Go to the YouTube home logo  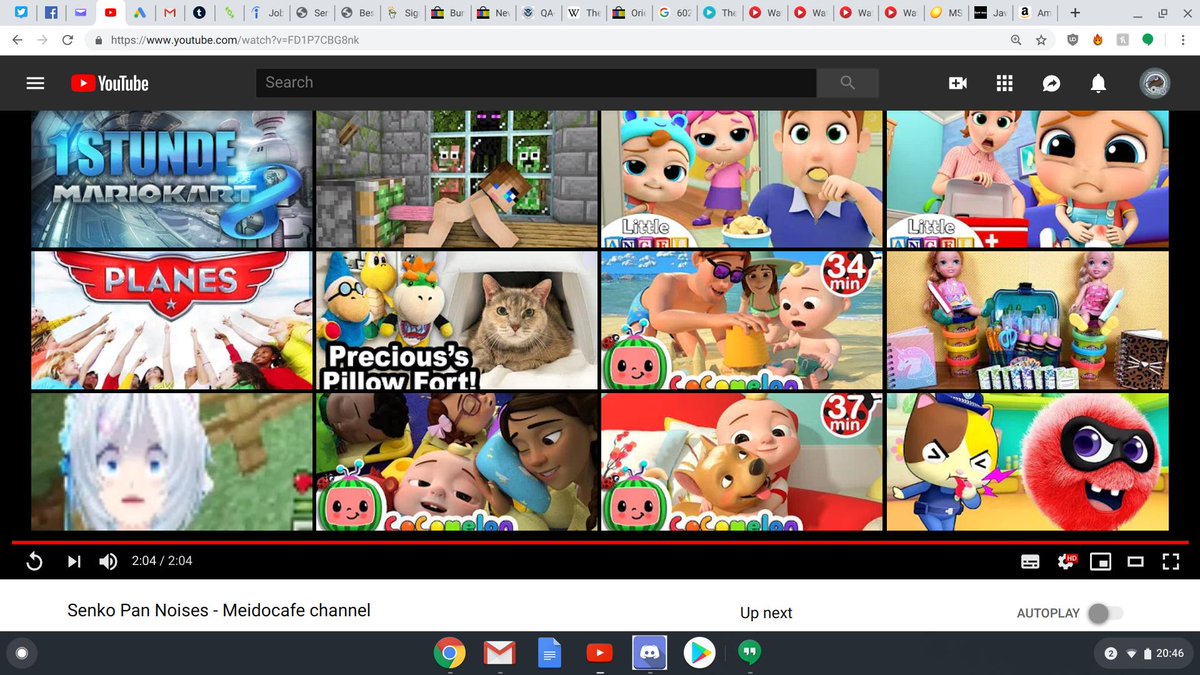[110, 83]
